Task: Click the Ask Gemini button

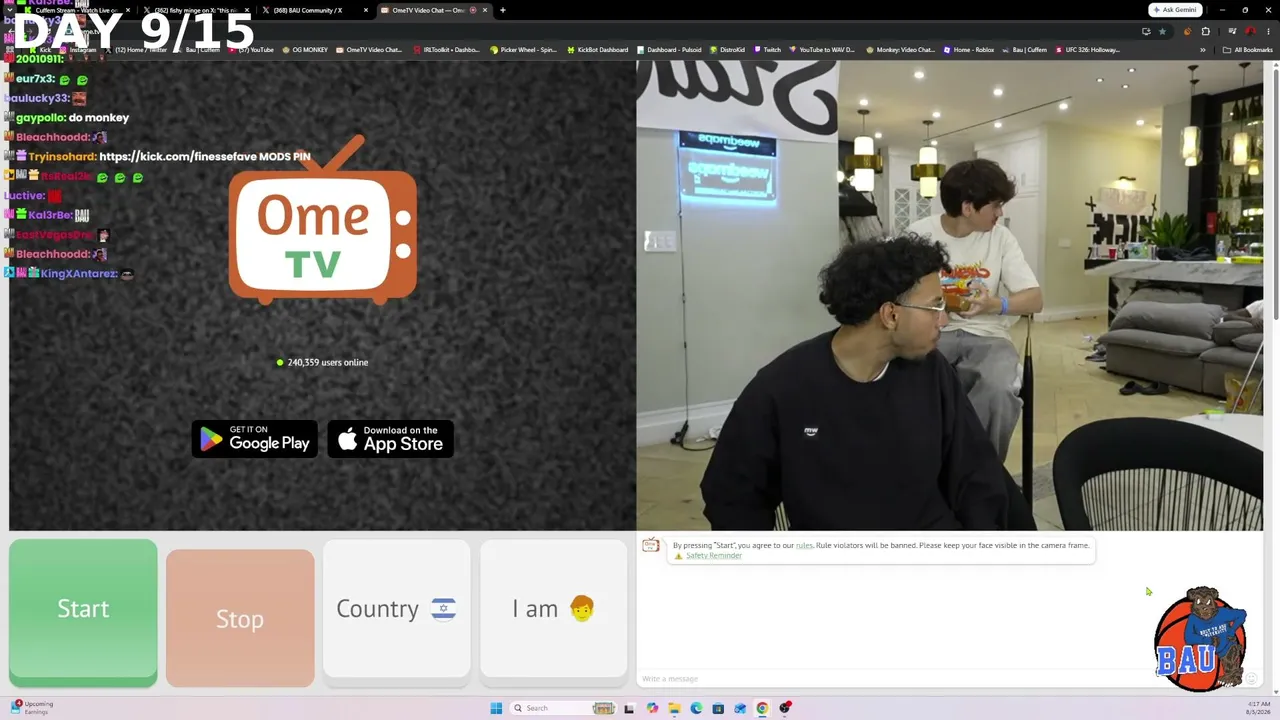Action: pos(1174,10)
